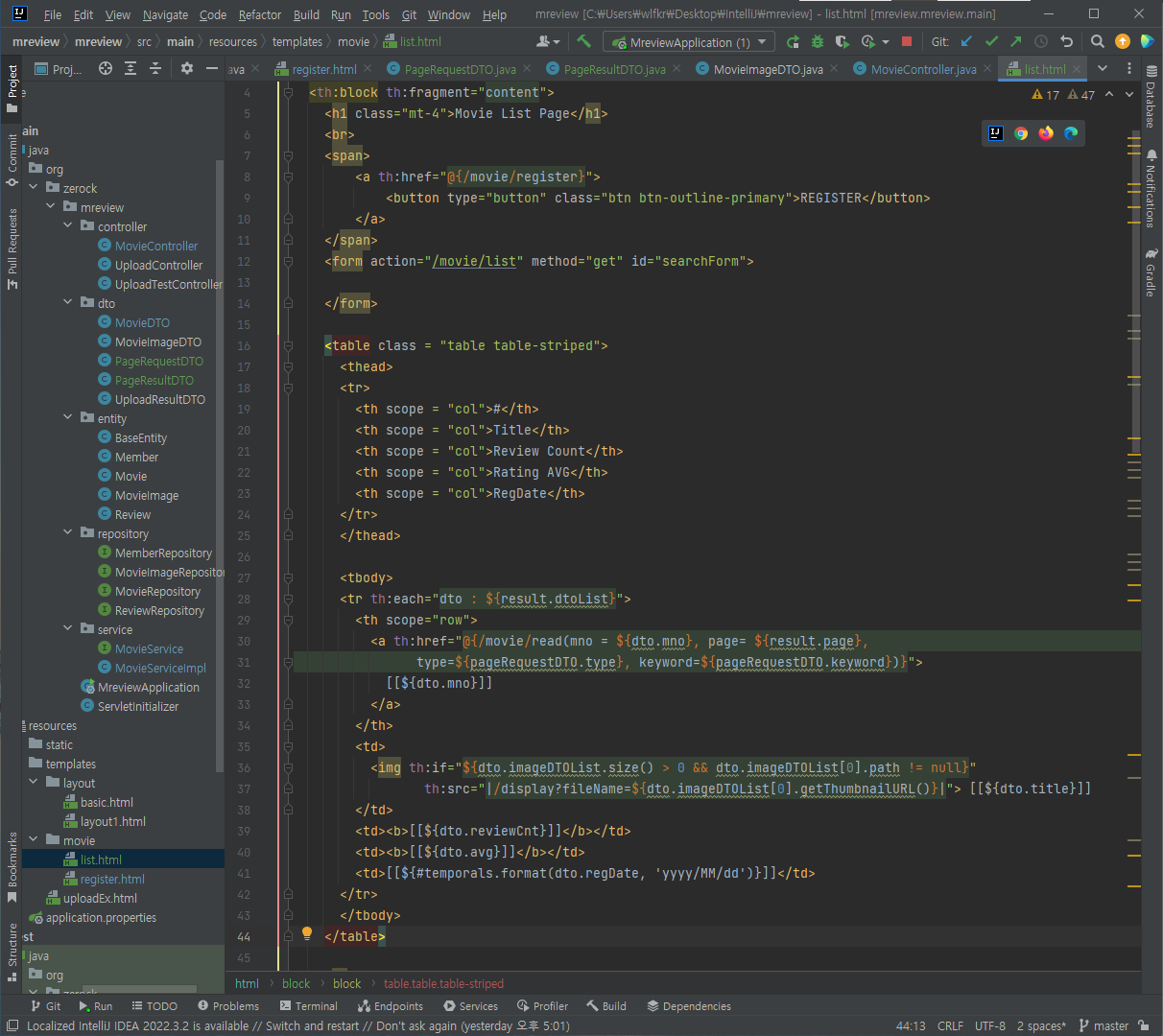The width and height of the screenshot is (1163, 1036).
Task: Open the Terminal tool window
Action: click(x=308, y=1006)
